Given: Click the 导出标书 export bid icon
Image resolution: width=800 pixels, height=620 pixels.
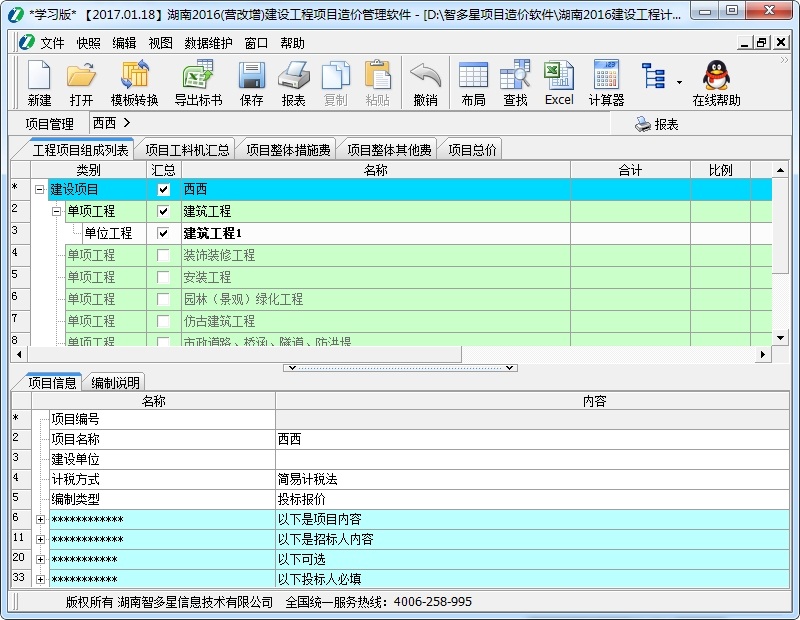Looking at the screenshot, I should pos(198,77).
